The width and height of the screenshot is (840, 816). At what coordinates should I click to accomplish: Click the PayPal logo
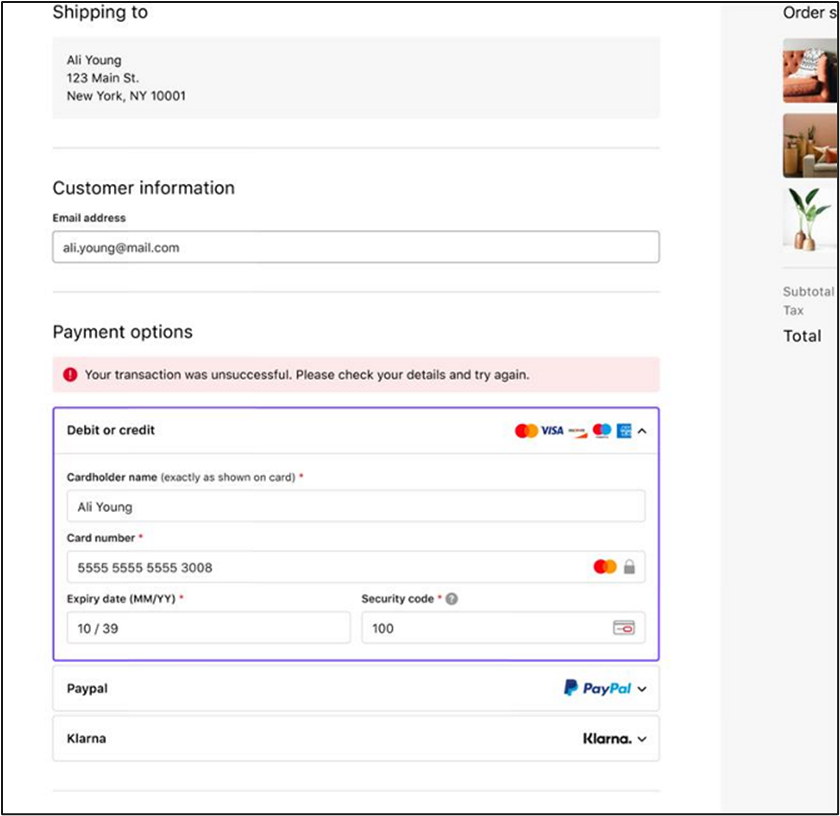[597, 688]
